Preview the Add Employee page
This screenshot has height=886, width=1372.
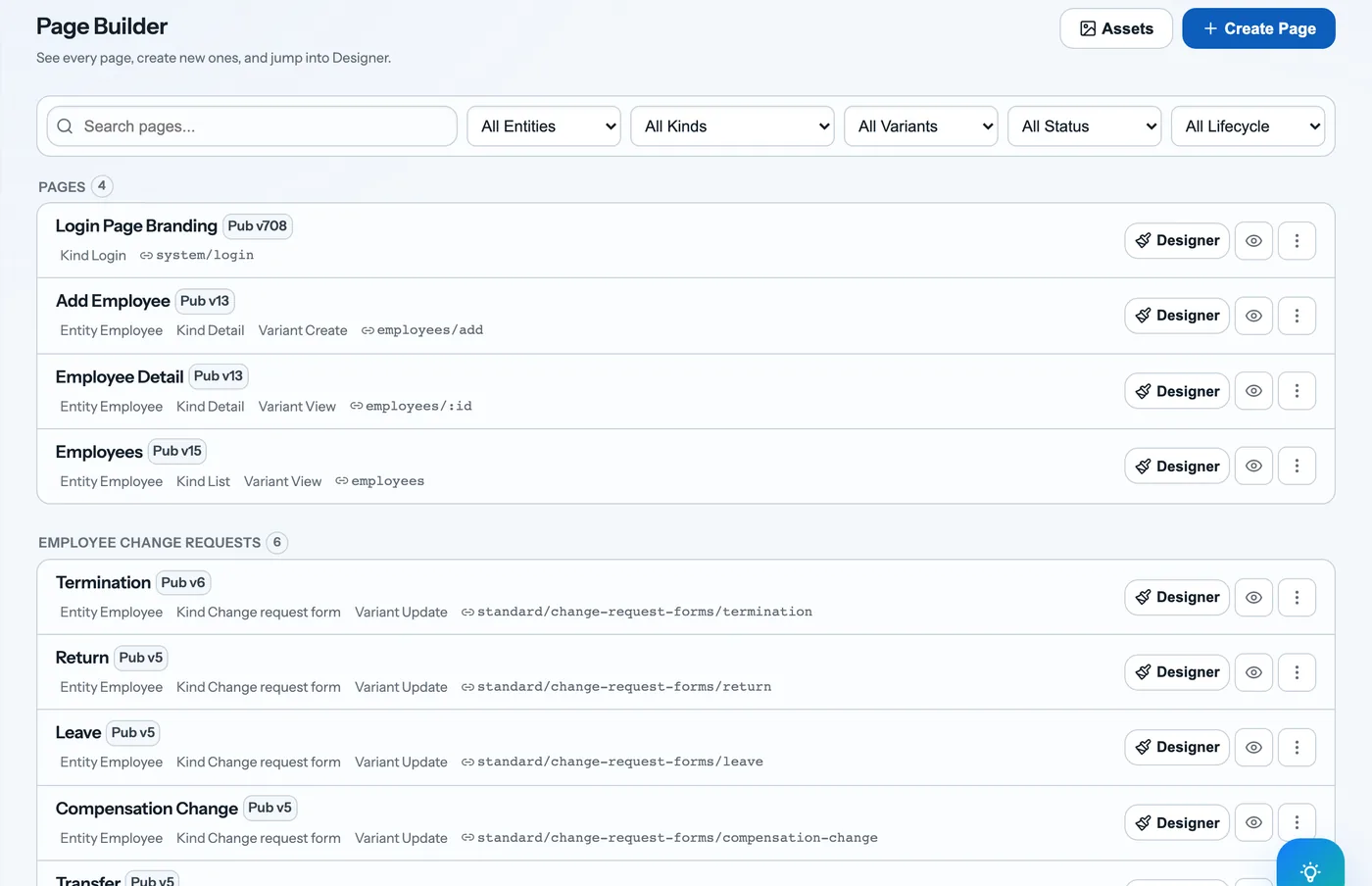(x=1253, y=316)
